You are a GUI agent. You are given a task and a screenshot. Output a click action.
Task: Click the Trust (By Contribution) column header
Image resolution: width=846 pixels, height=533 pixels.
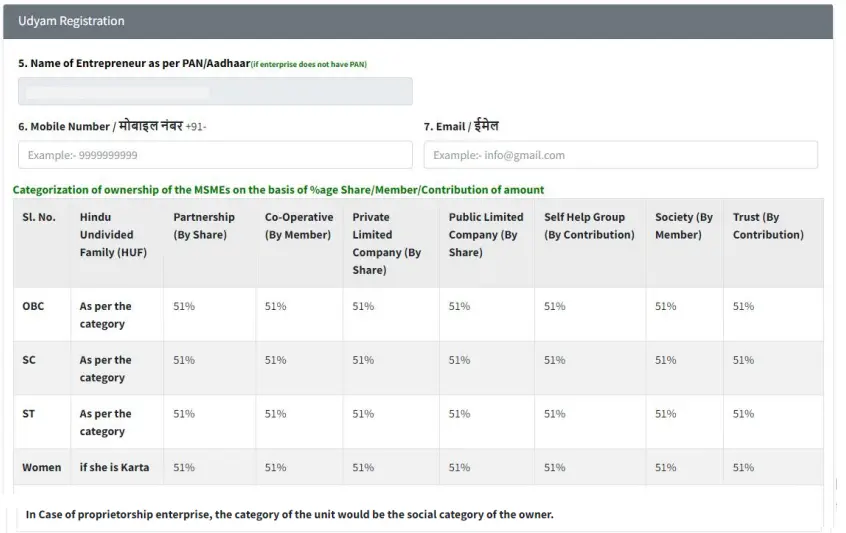[768, 226]
